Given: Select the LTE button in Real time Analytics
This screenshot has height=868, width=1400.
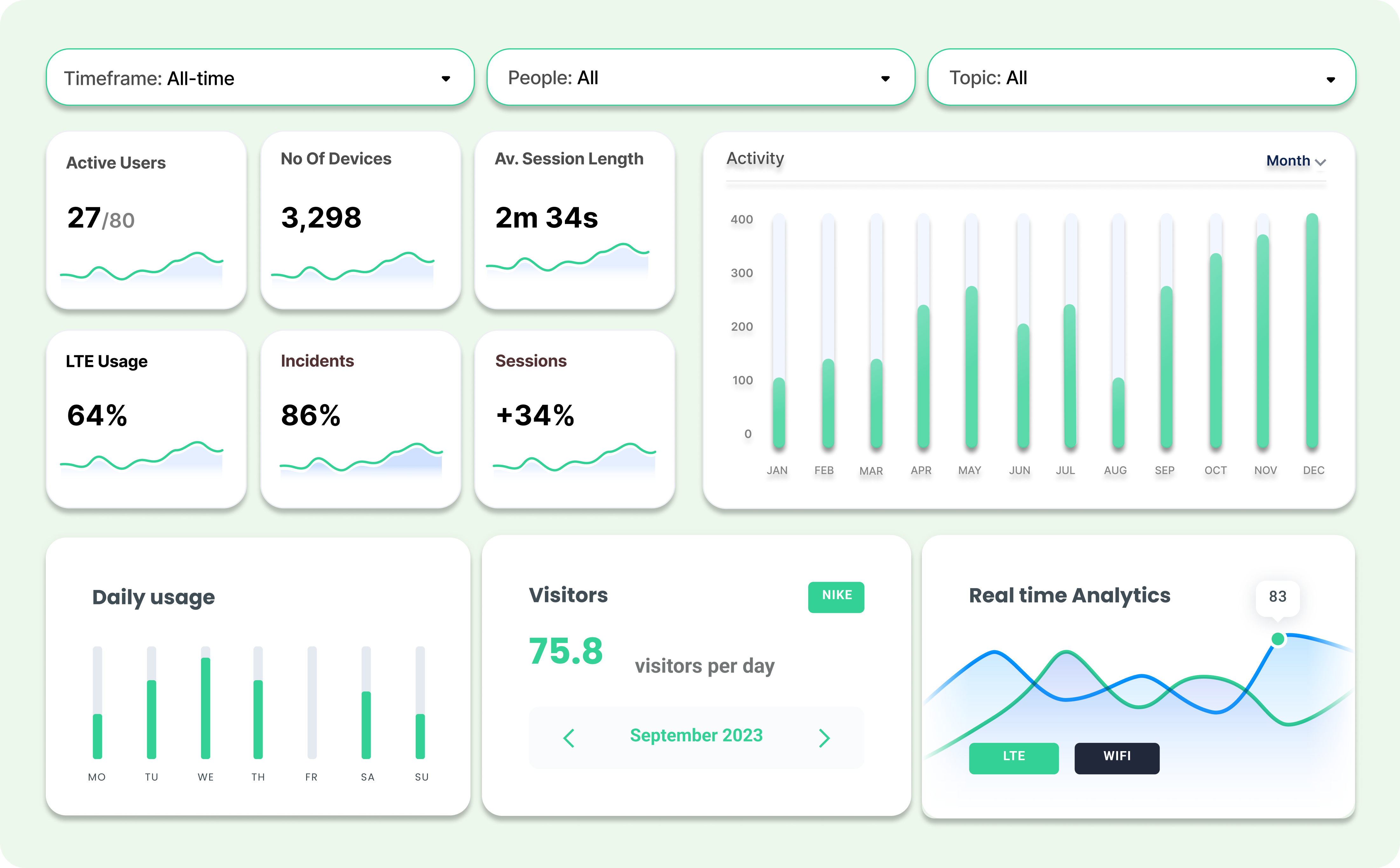Looking at the screenshot, I should (1013, 758).
